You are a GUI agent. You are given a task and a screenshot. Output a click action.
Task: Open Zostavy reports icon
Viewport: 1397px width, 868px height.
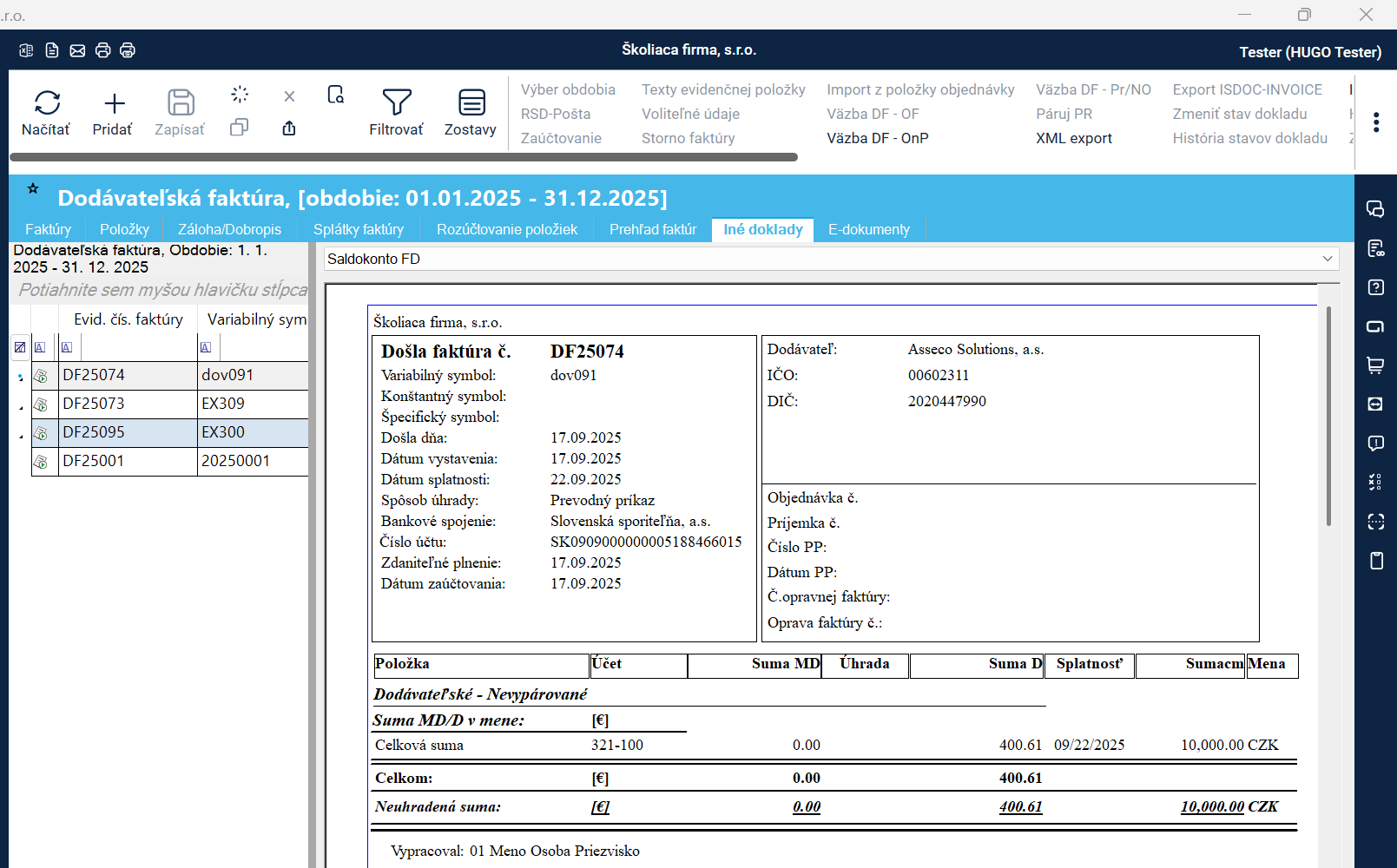[x=471, y=103]
